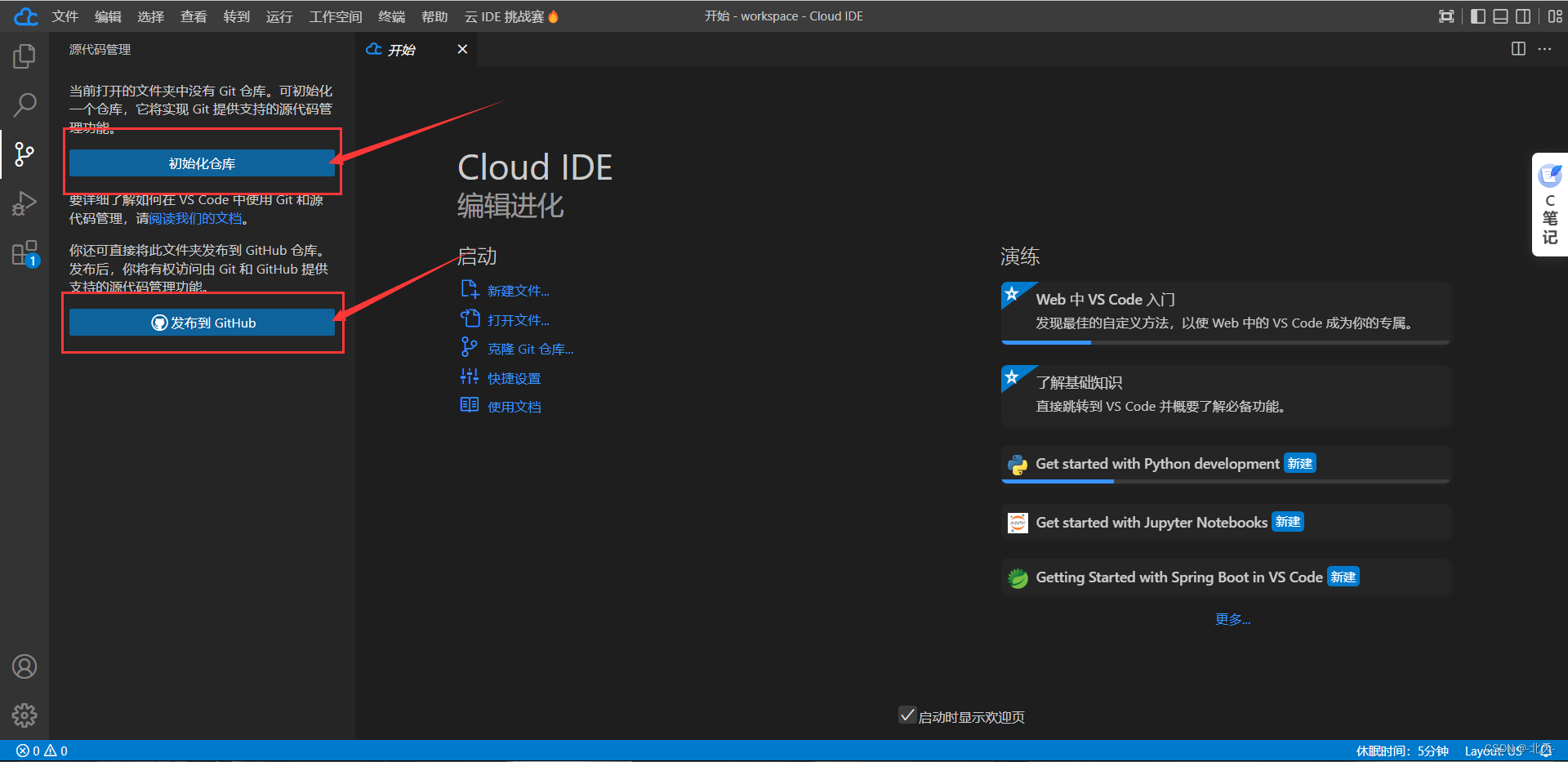Click the Spring Boot leaf icon
Viewport: 1568px width, 762px height.
point(1018,578)
